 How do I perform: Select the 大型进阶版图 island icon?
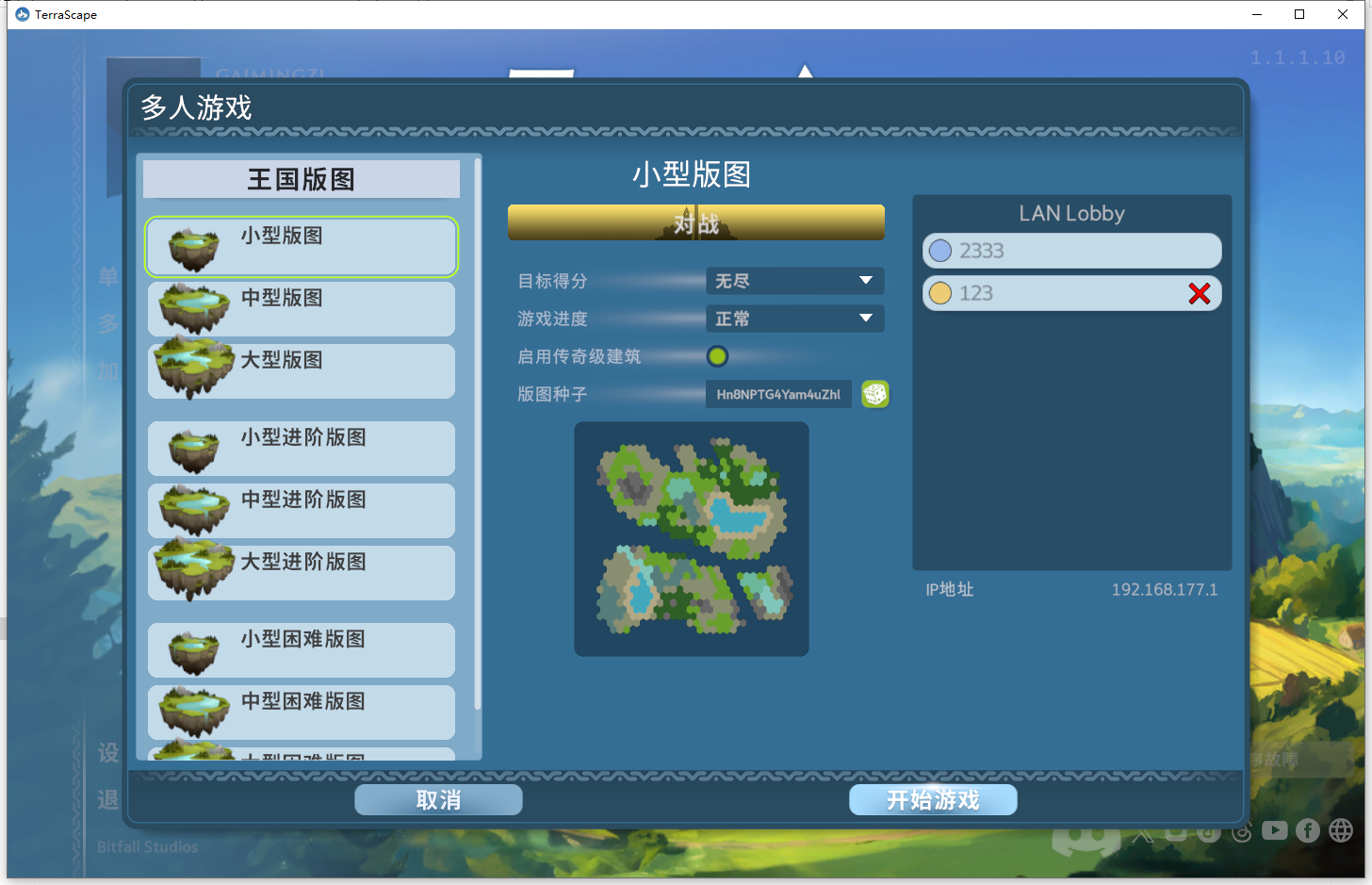195,569
